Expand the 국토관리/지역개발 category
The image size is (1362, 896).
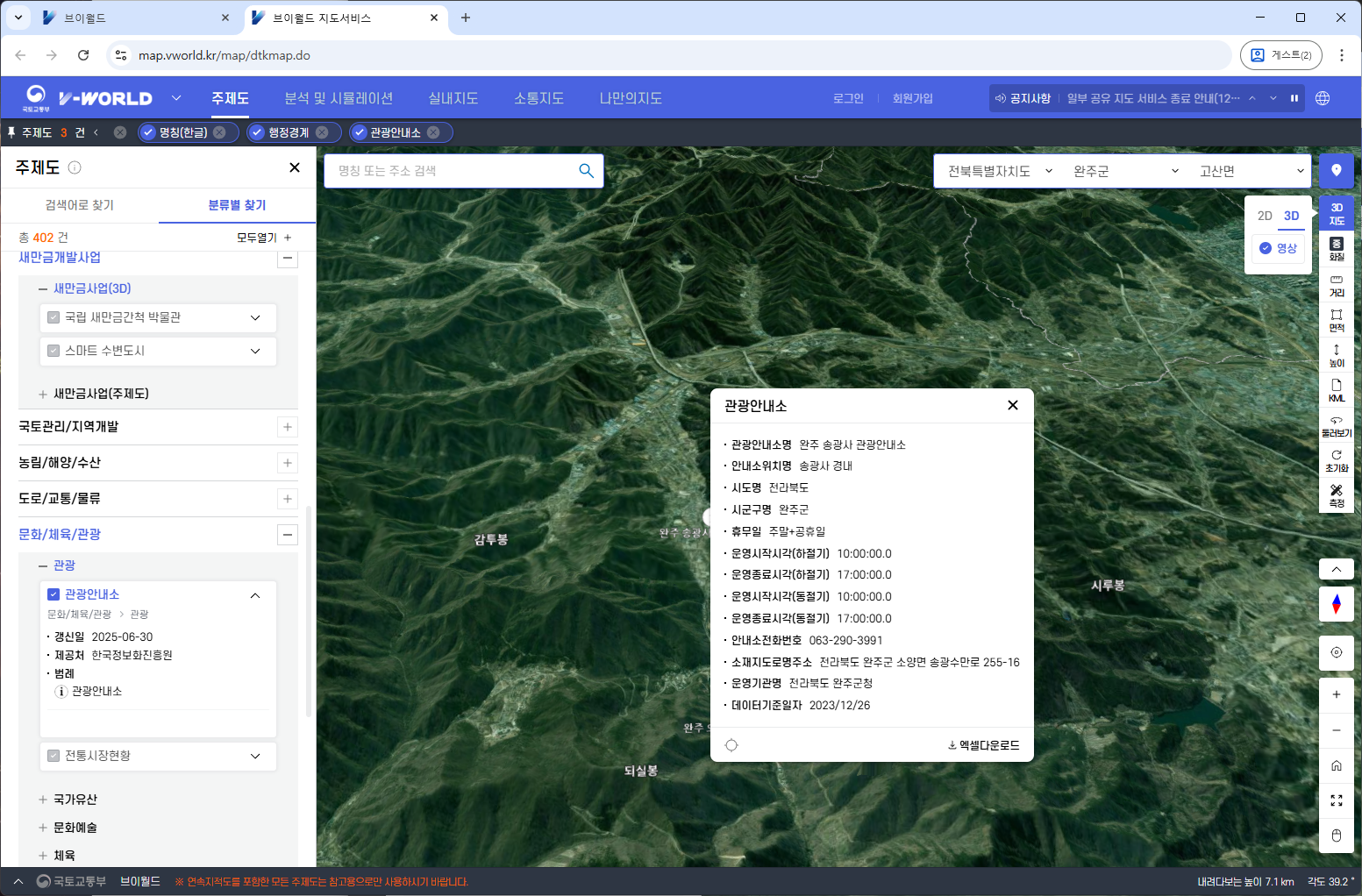[287, 427]
